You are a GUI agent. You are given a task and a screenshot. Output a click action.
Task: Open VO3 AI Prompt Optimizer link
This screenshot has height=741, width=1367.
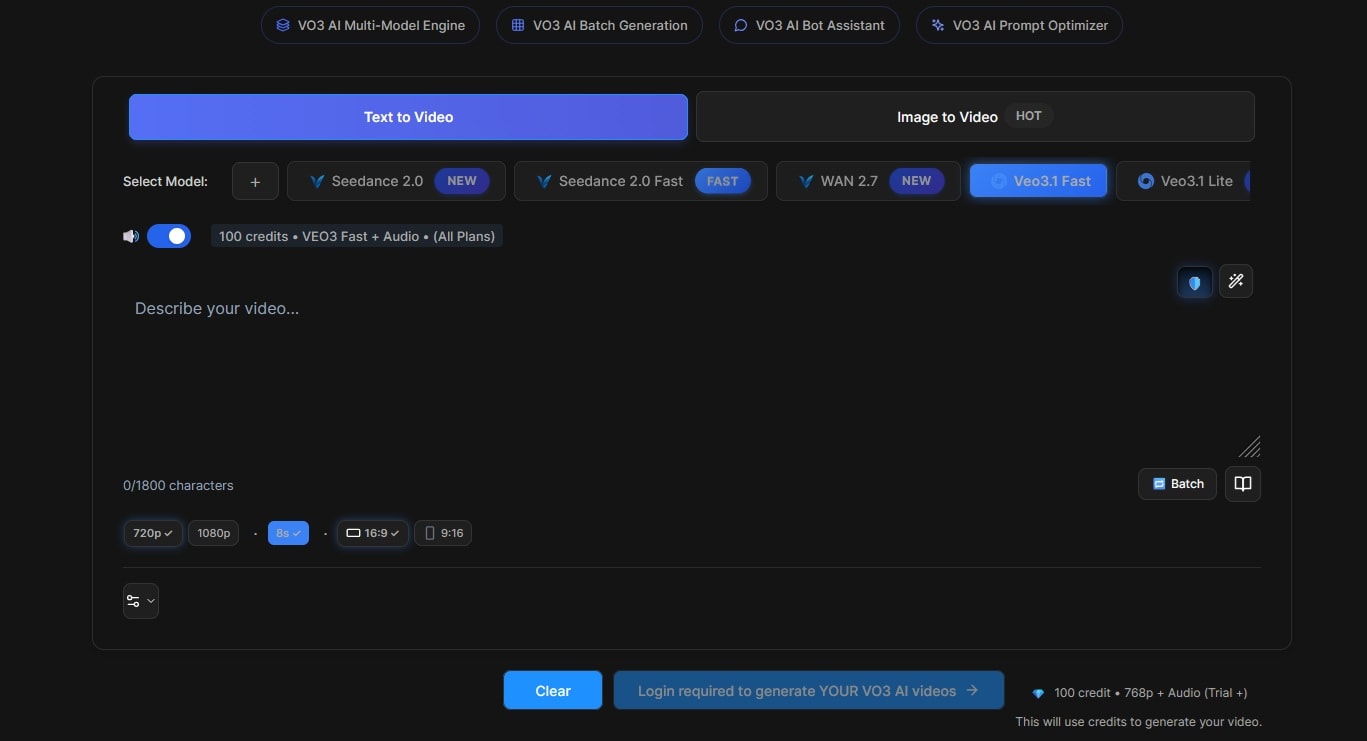point(1019,25)
